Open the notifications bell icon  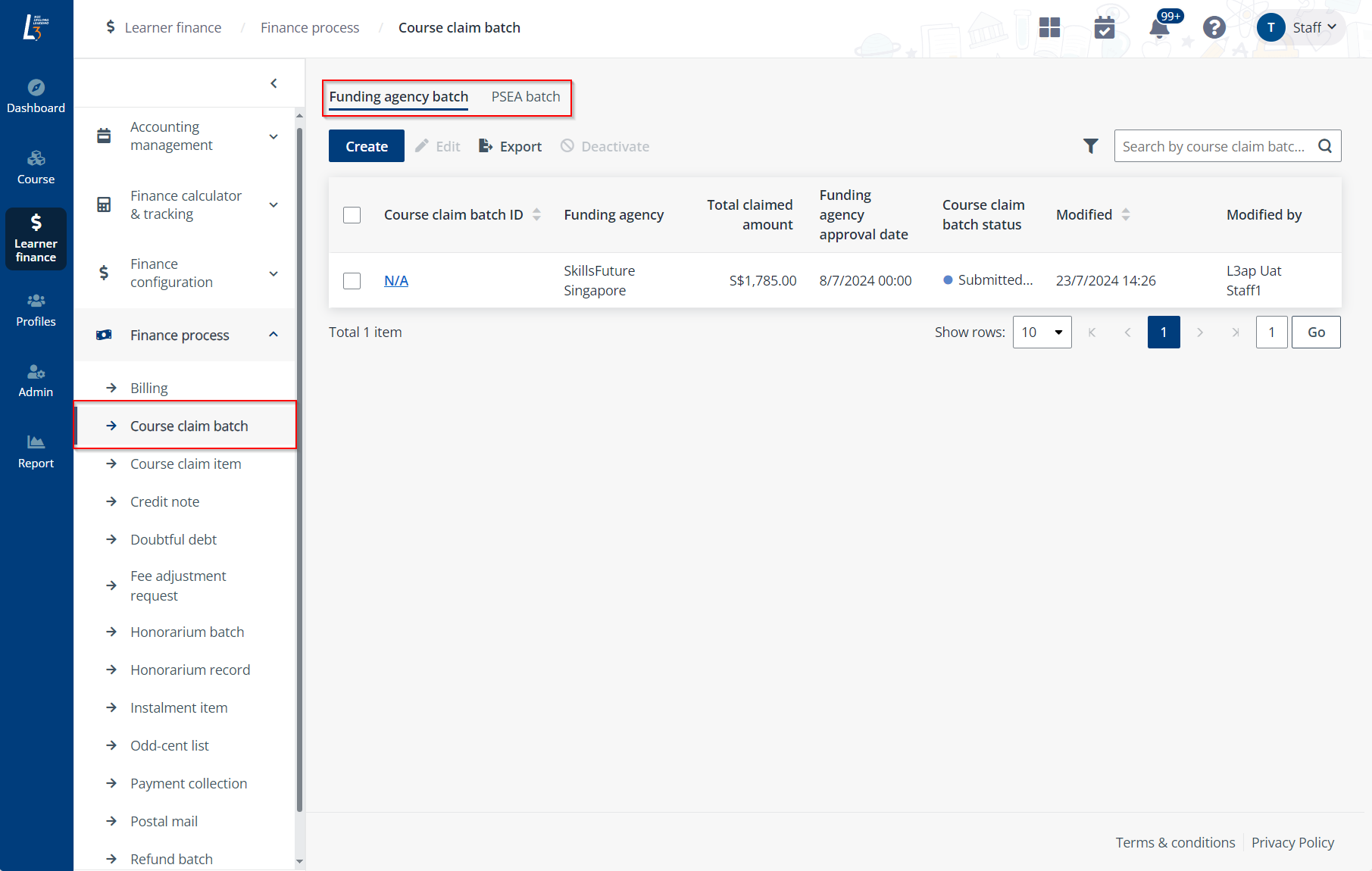1159,28
